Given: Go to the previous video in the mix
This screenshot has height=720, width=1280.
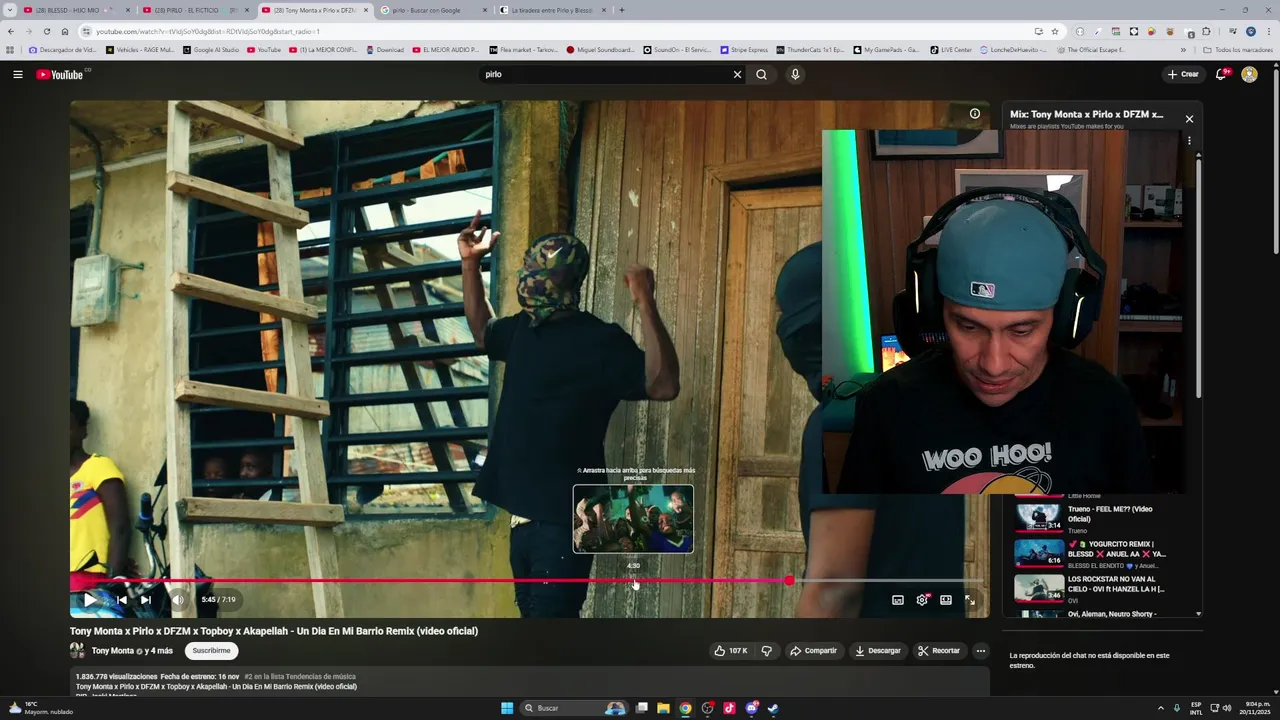Looking at the screenshot, I should click(121, 600).
